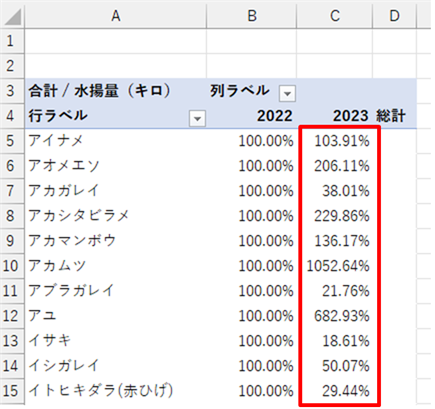The width and height of the screenshot is (435, 409).
Task: Select column A header
Action: coord(116,16)
